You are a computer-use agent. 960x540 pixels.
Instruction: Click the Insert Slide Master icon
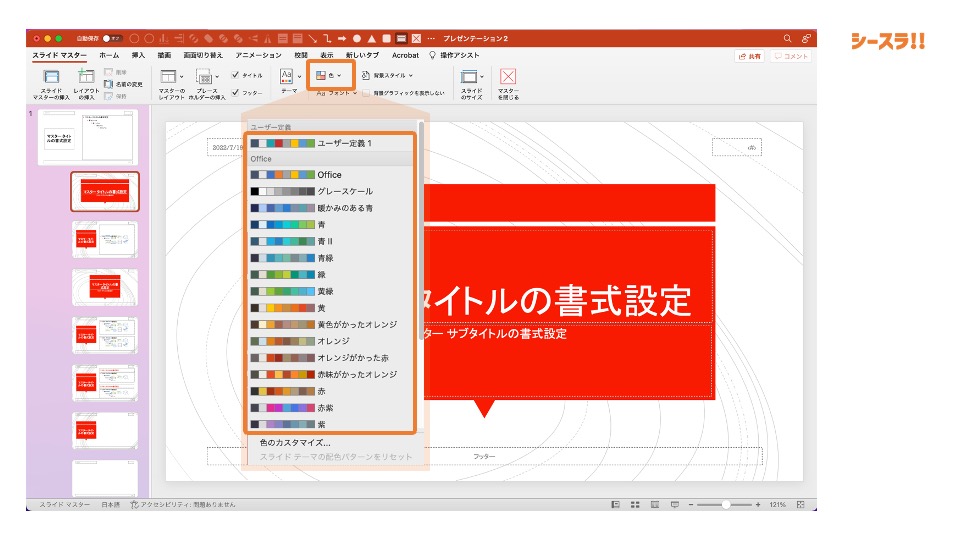51,77
